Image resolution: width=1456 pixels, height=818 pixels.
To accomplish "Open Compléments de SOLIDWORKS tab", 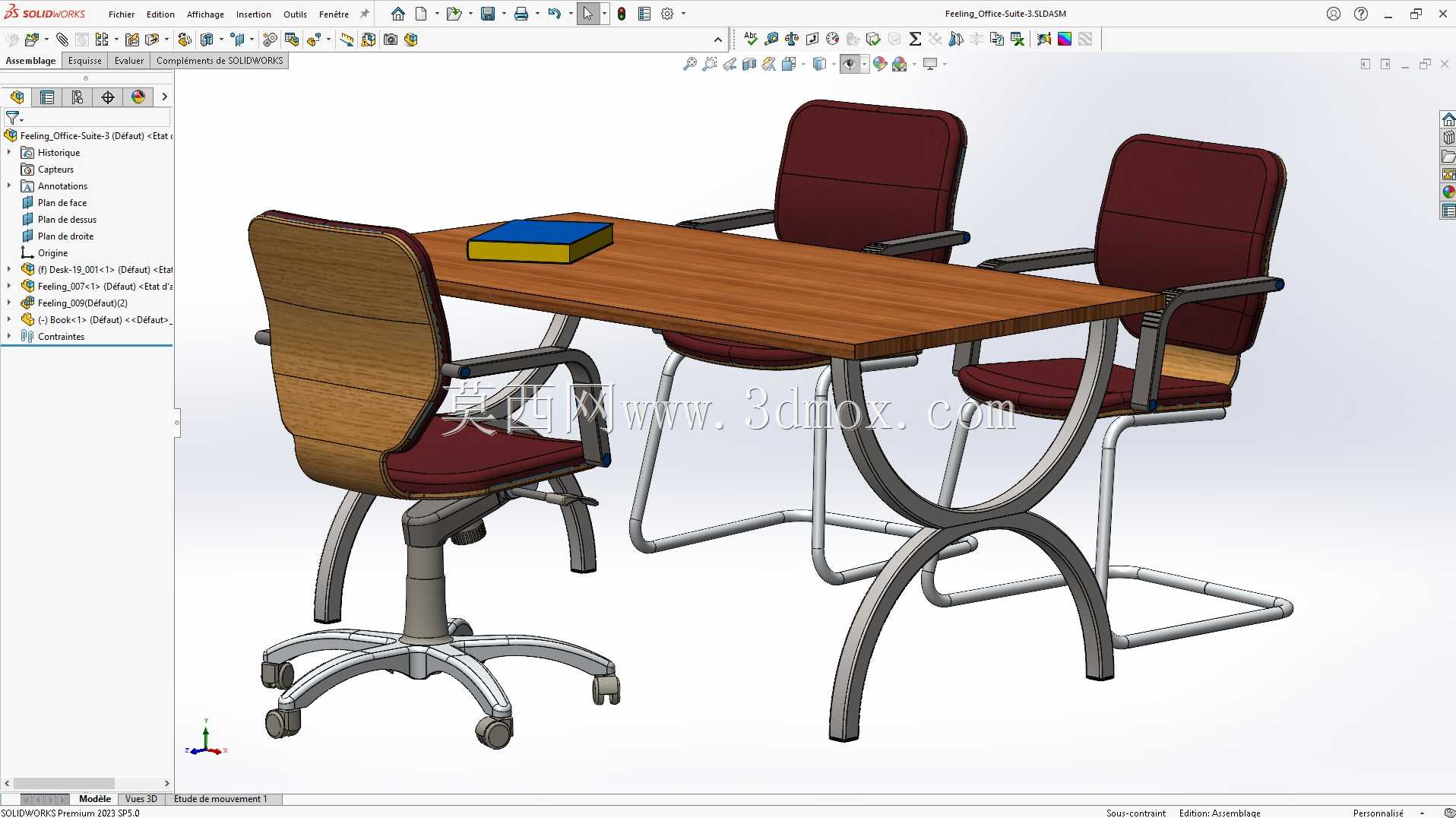I will (220, 61).
